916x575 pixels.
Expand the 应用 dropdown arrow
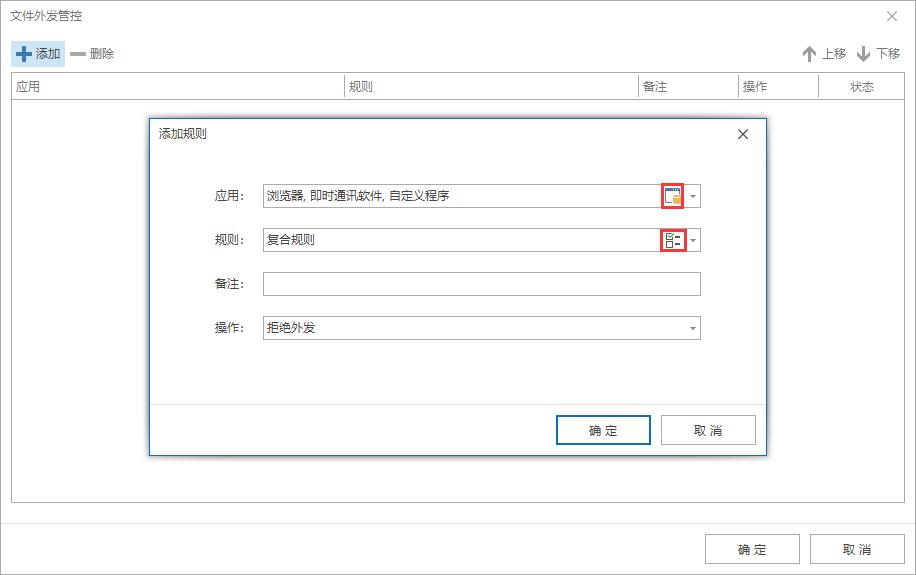[x=693, y=196]
